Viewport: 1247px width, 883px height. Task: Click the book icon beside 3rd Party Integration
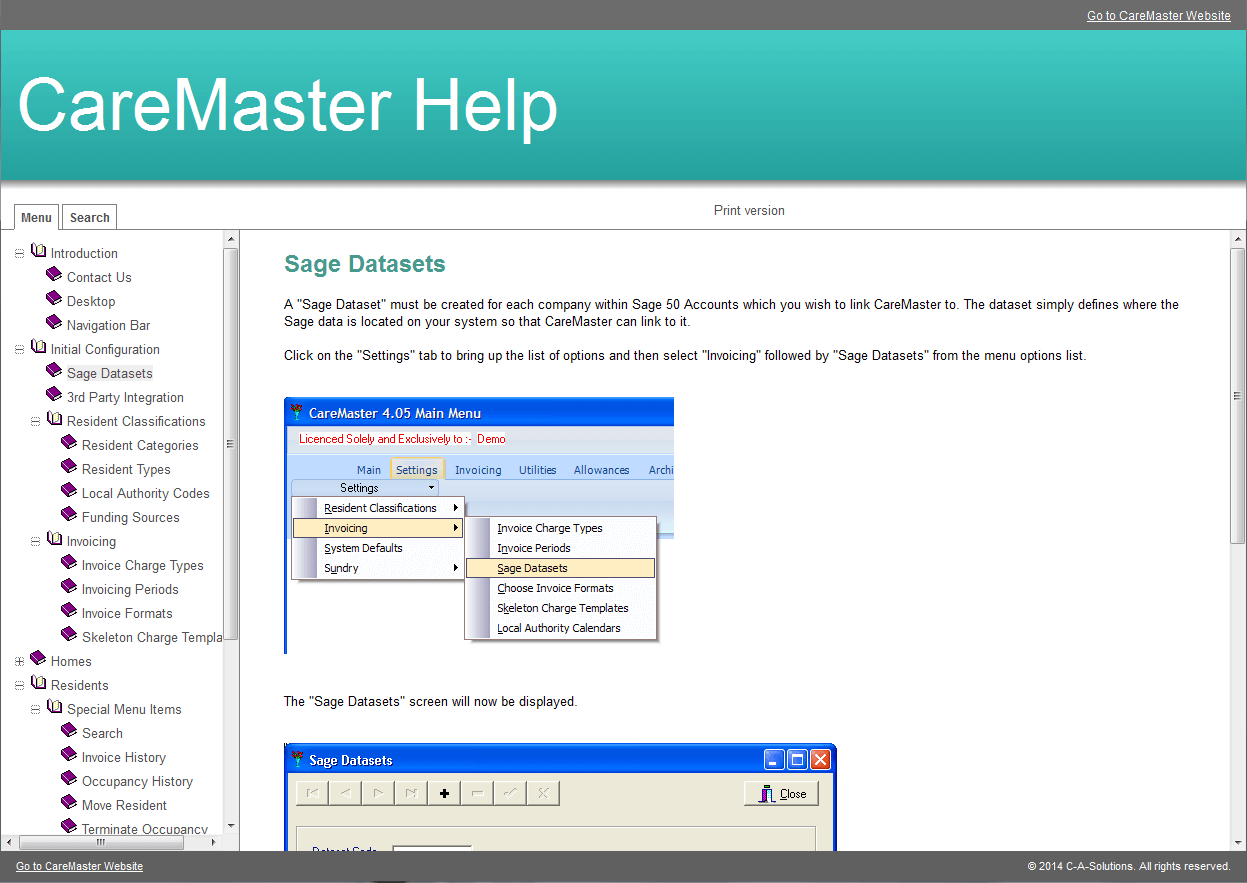click(x=54, y=395)
